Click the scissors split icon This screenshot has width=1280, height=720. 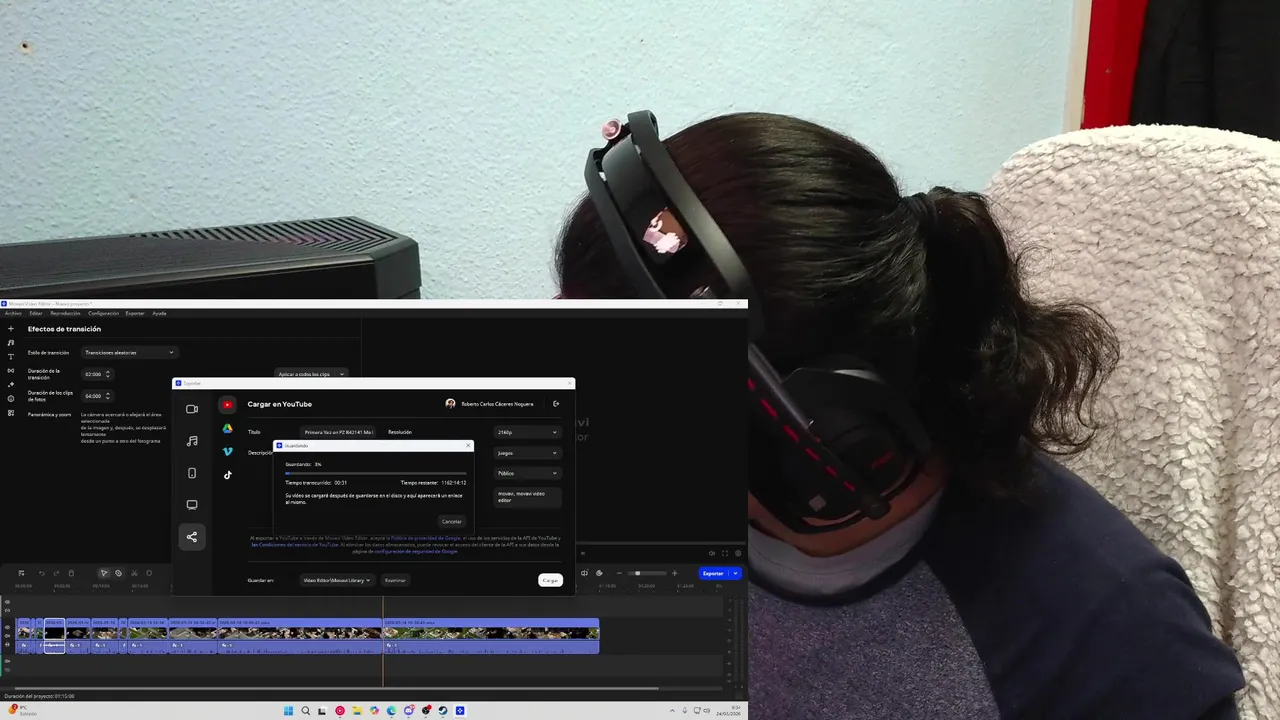click(134, 573)
